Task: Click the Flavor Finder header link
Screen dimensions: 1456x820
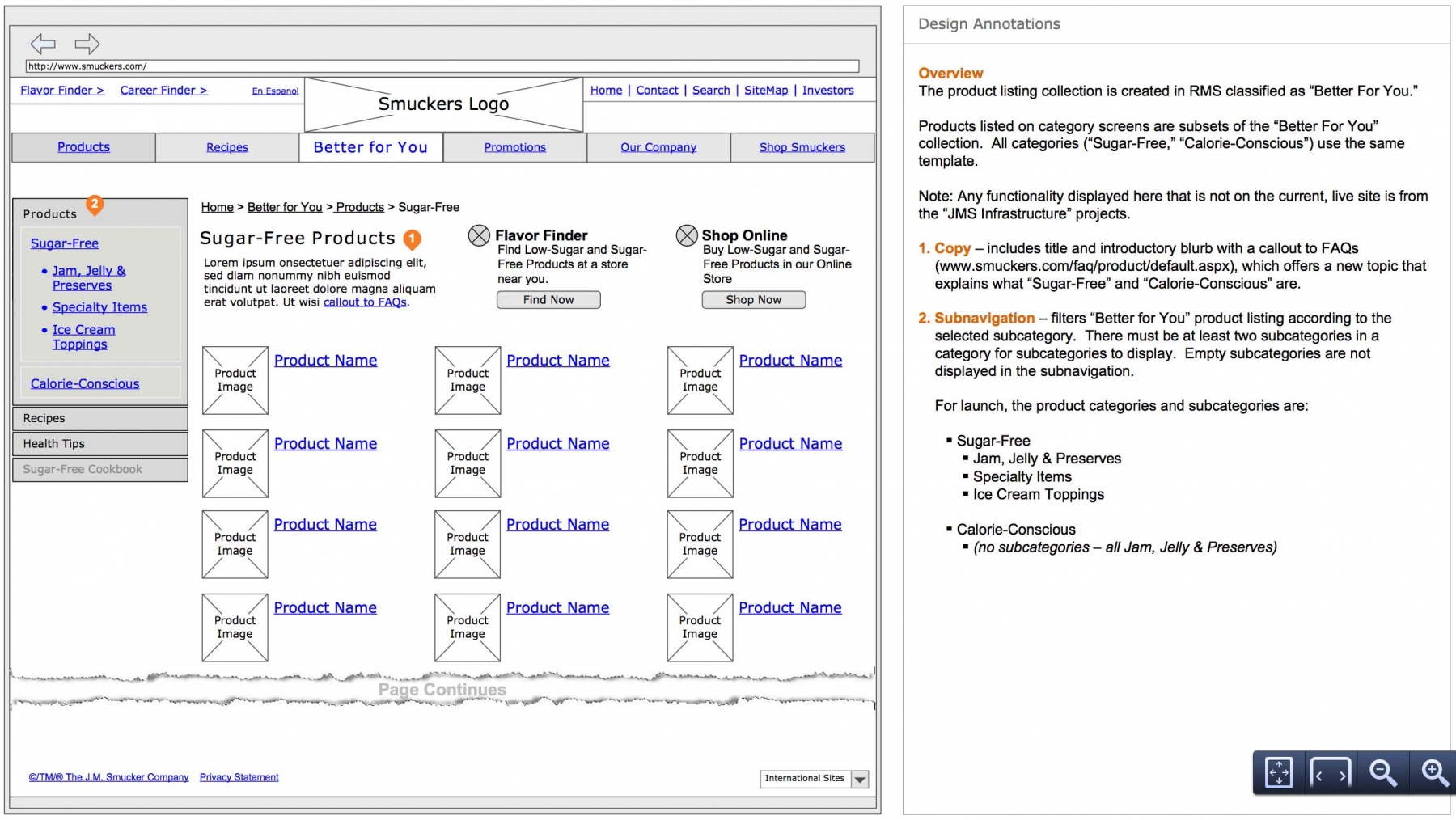Action: click(x=62, y=91)
